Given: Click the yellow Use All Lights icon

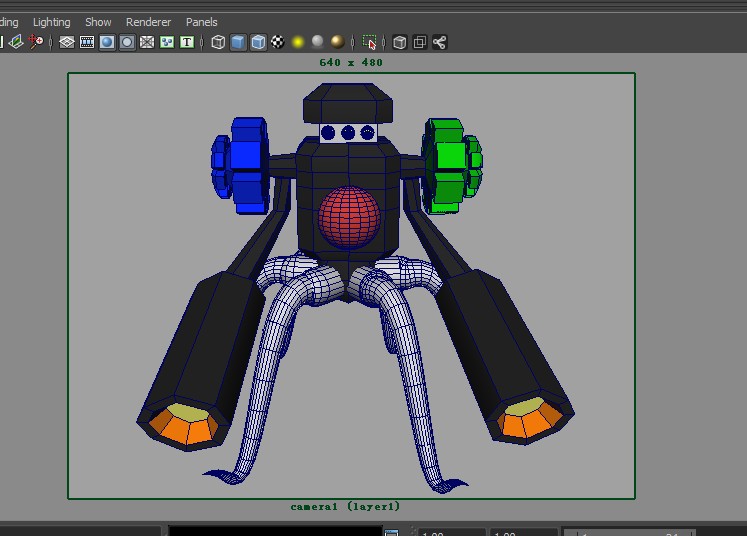Looking at the screenshot, I should (x=298, y=42).
